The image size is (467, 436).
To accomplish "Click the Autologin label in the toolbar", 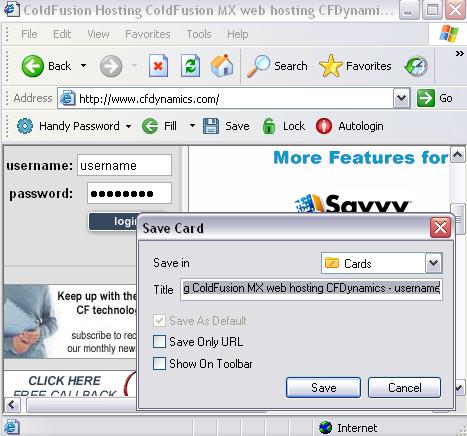I will tap(361, 126).
